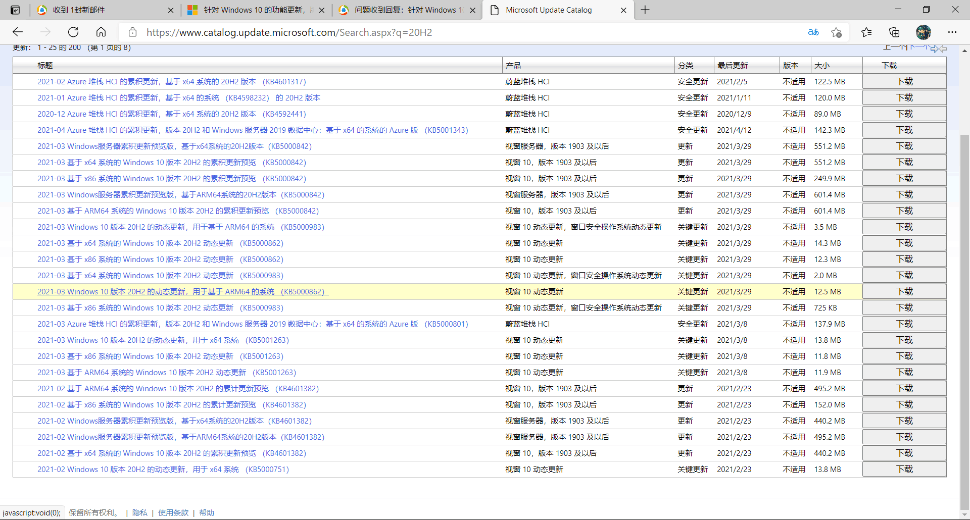Open the 帮助 footer link

click(x=207, y=513)
